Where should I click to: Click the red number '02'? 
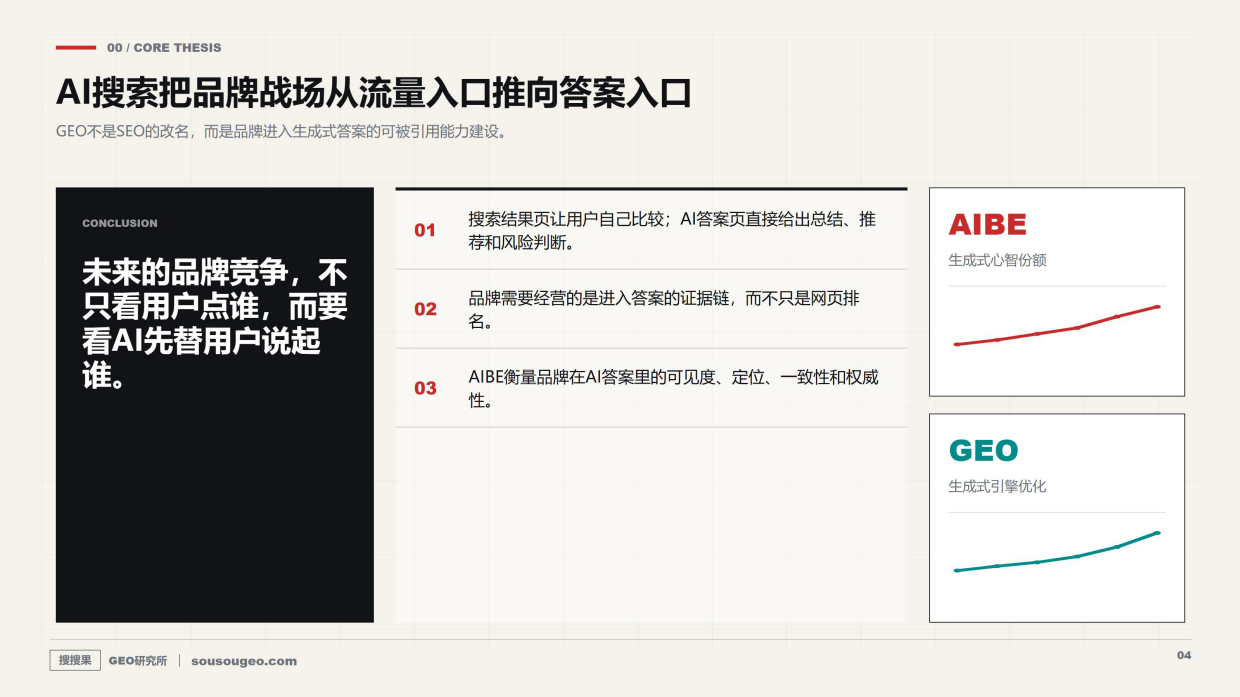point(425,309)
